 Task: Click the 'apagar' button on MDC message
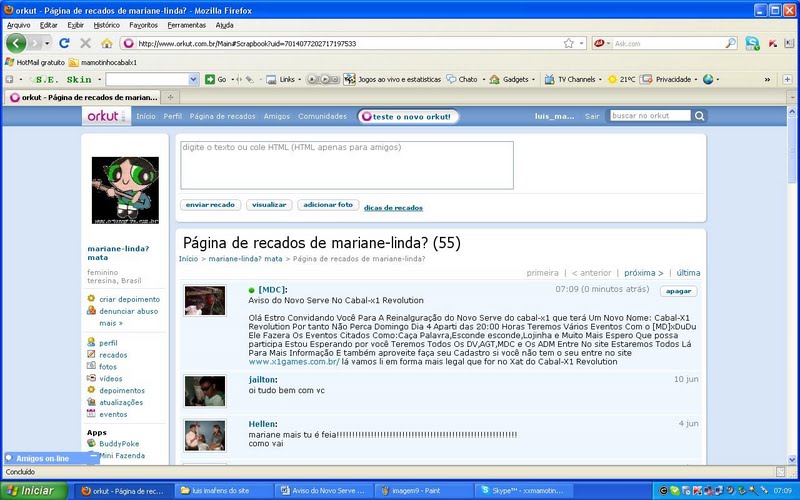[679, 291]
